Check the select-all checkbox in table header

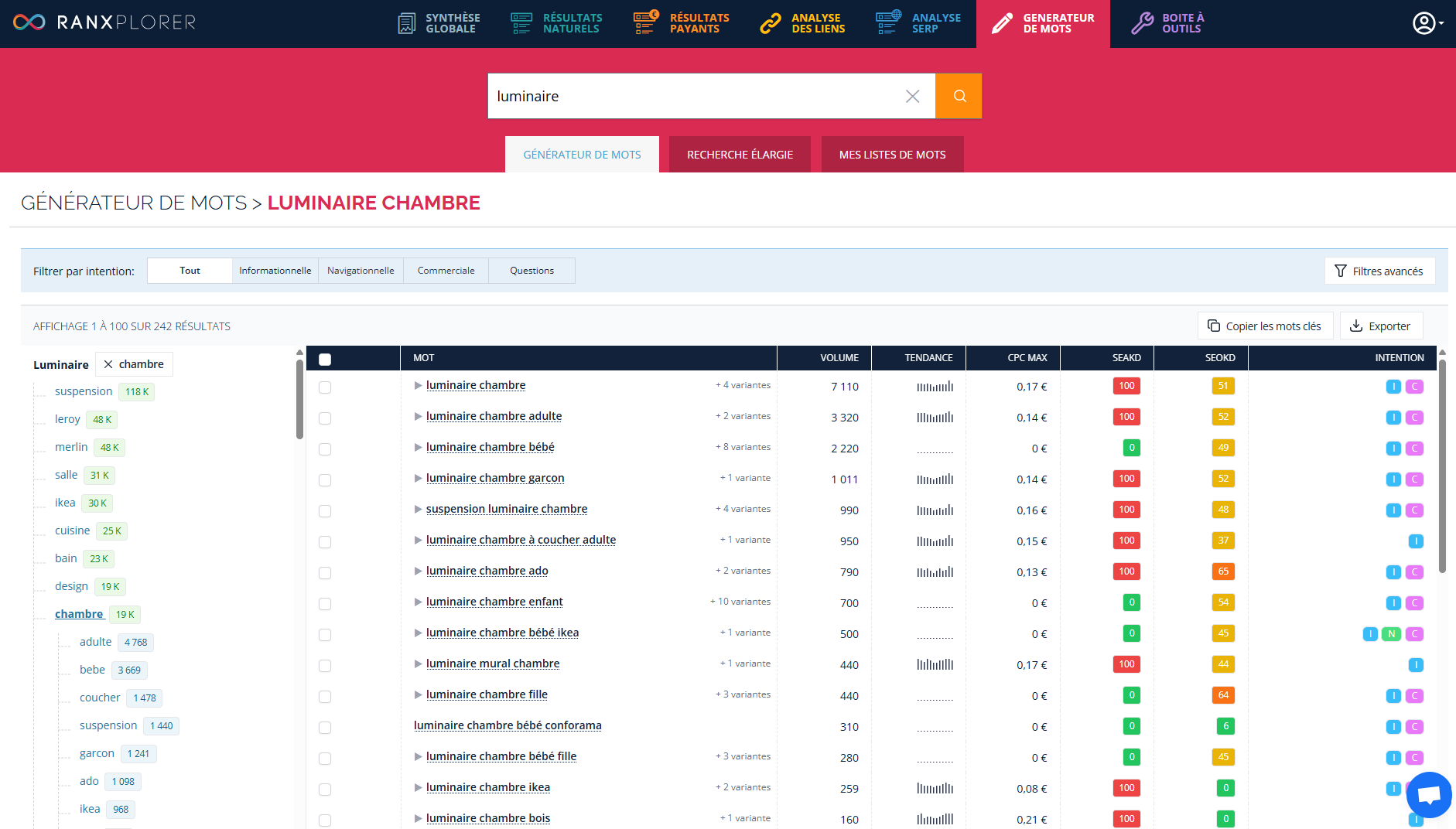click(325, 359)
